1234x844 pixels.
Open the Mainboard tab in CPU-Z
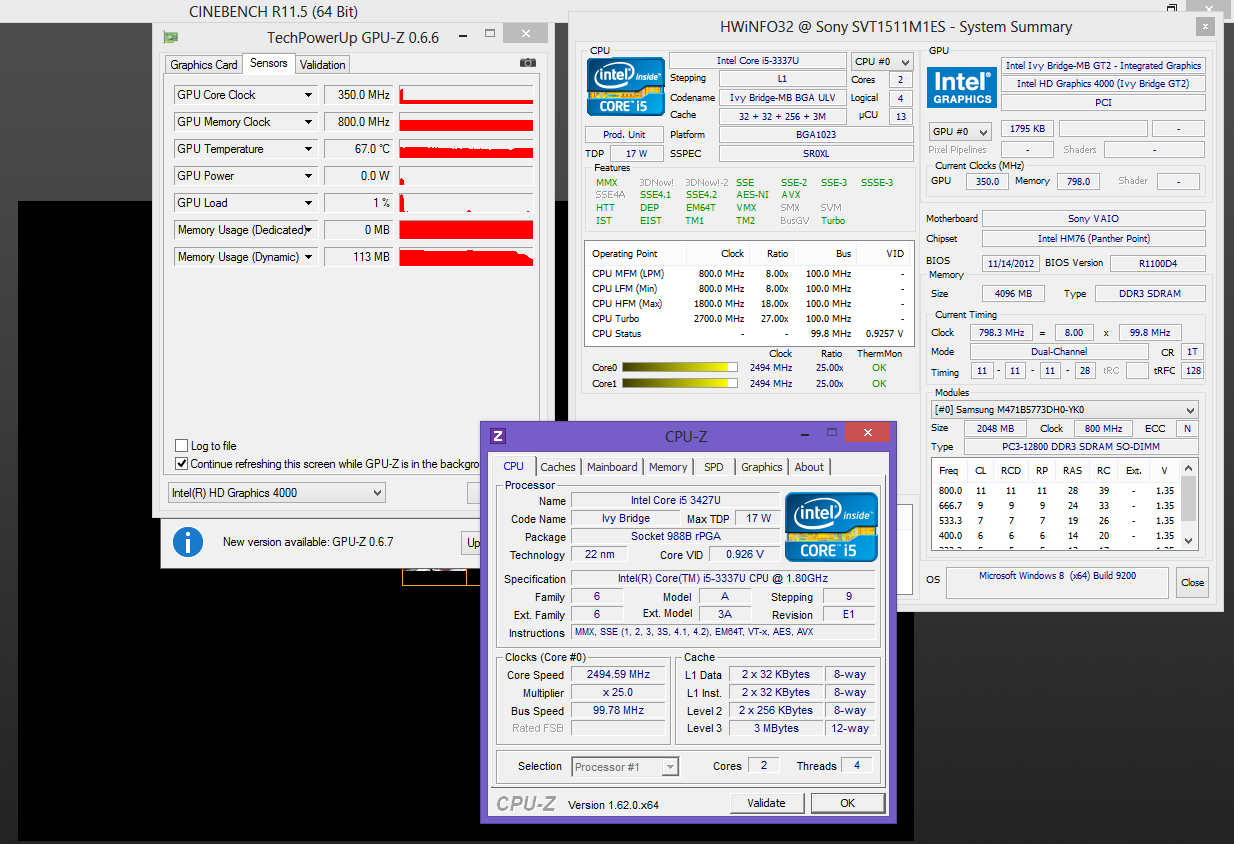click(612, 467)
